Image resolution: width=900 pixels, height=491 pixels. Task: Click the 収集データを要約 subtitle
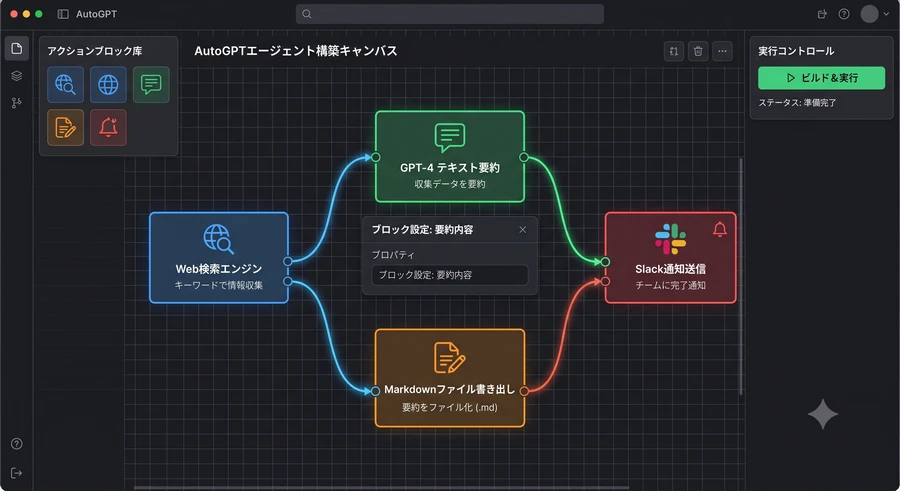pos(450,184)
